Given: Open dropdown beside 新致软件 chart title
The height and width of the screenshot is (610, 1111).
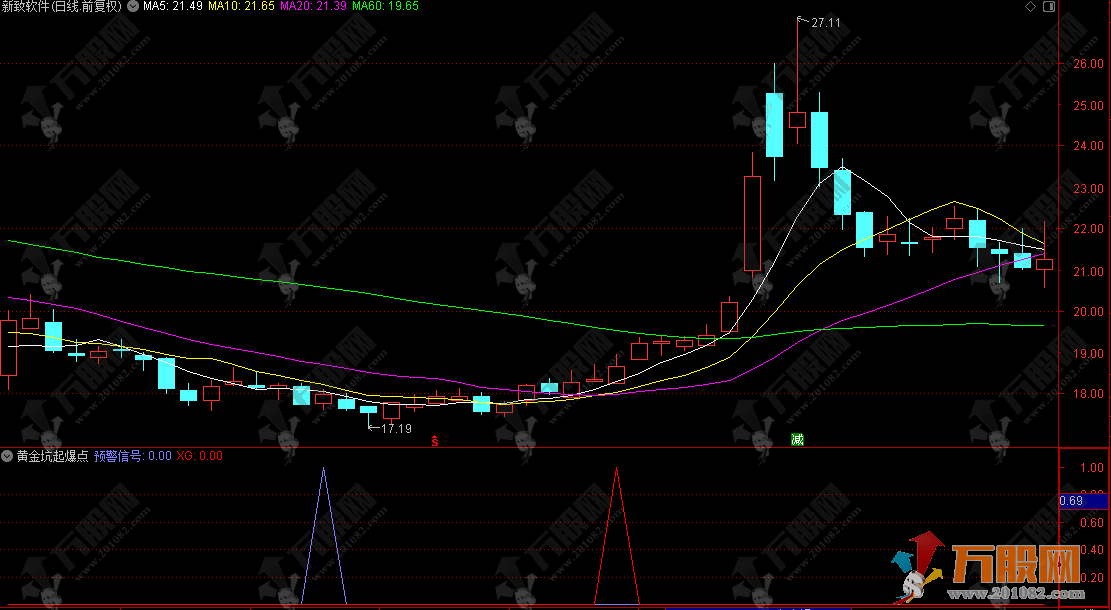Looking at the screenshot, I should (x=132, y=6).
